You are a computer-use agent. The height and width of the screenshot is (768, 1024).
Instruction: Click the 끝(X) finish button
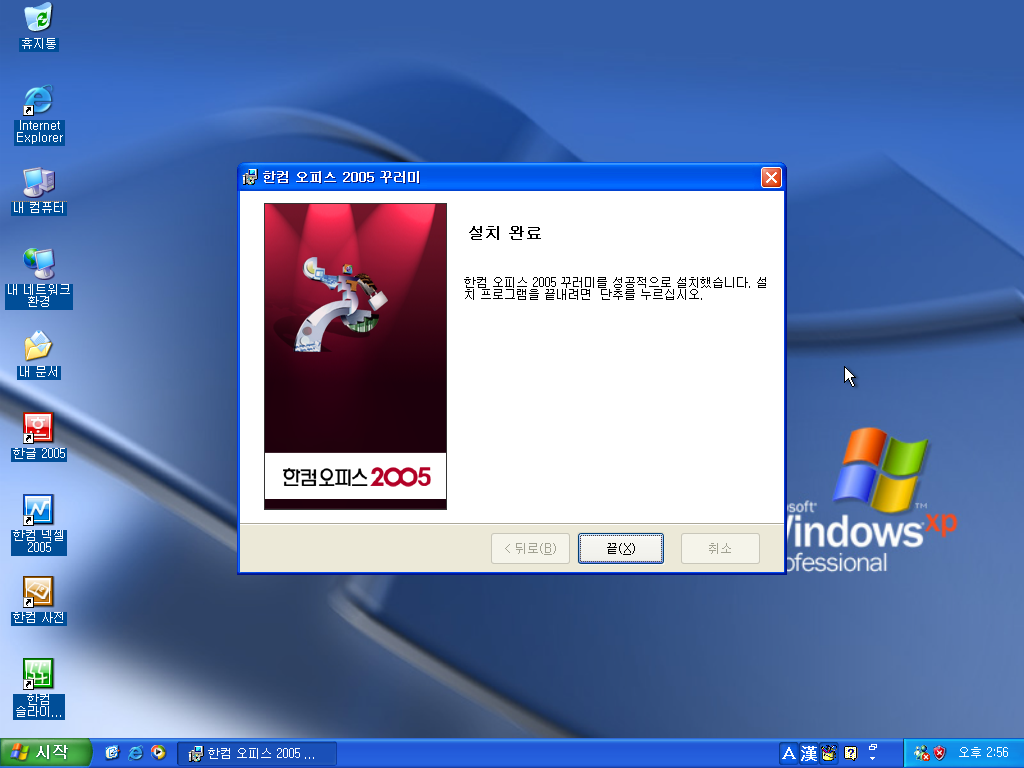point(620,548)
